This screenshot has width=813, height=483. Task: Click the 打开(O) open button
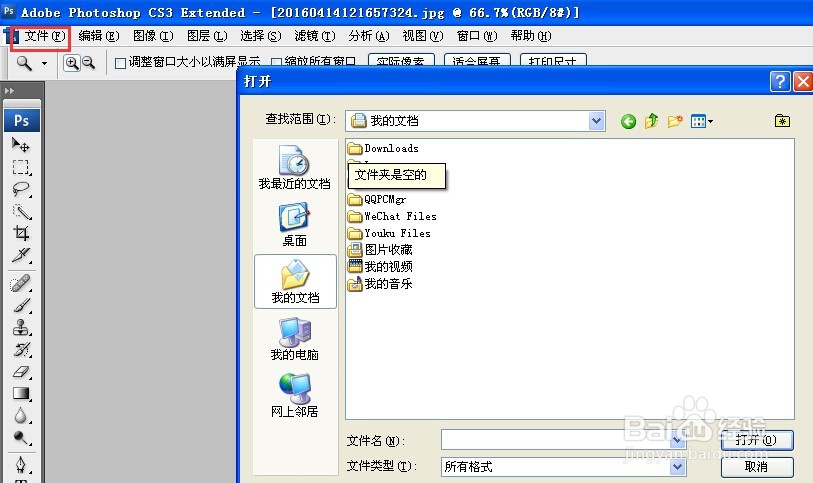pyautogui.click(x=756, y=441)
